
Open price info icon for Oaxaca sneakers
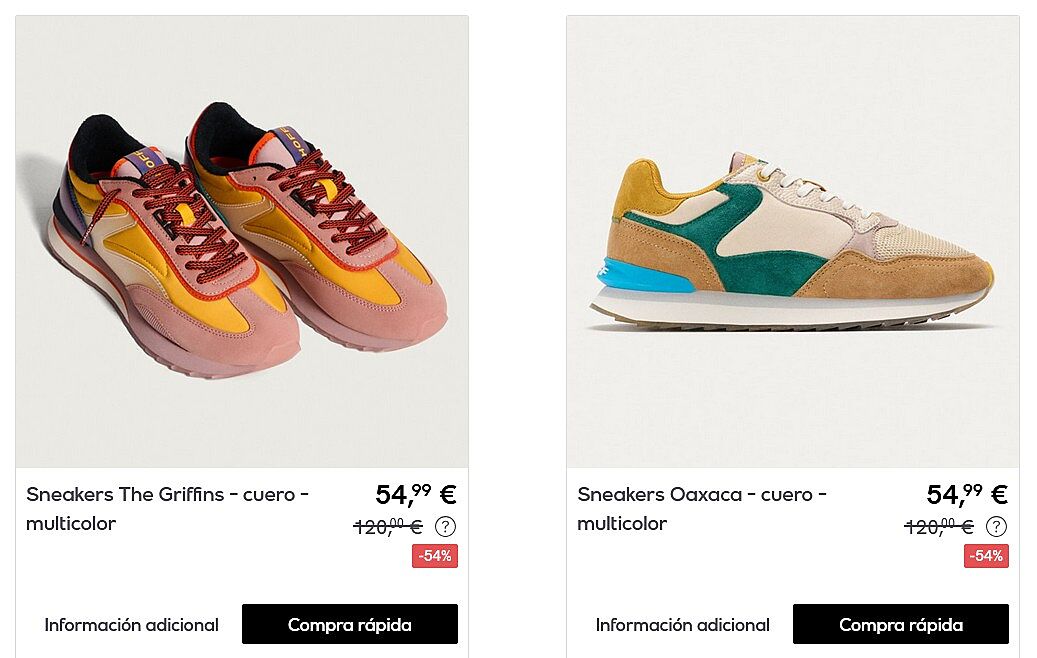[996, 526]
